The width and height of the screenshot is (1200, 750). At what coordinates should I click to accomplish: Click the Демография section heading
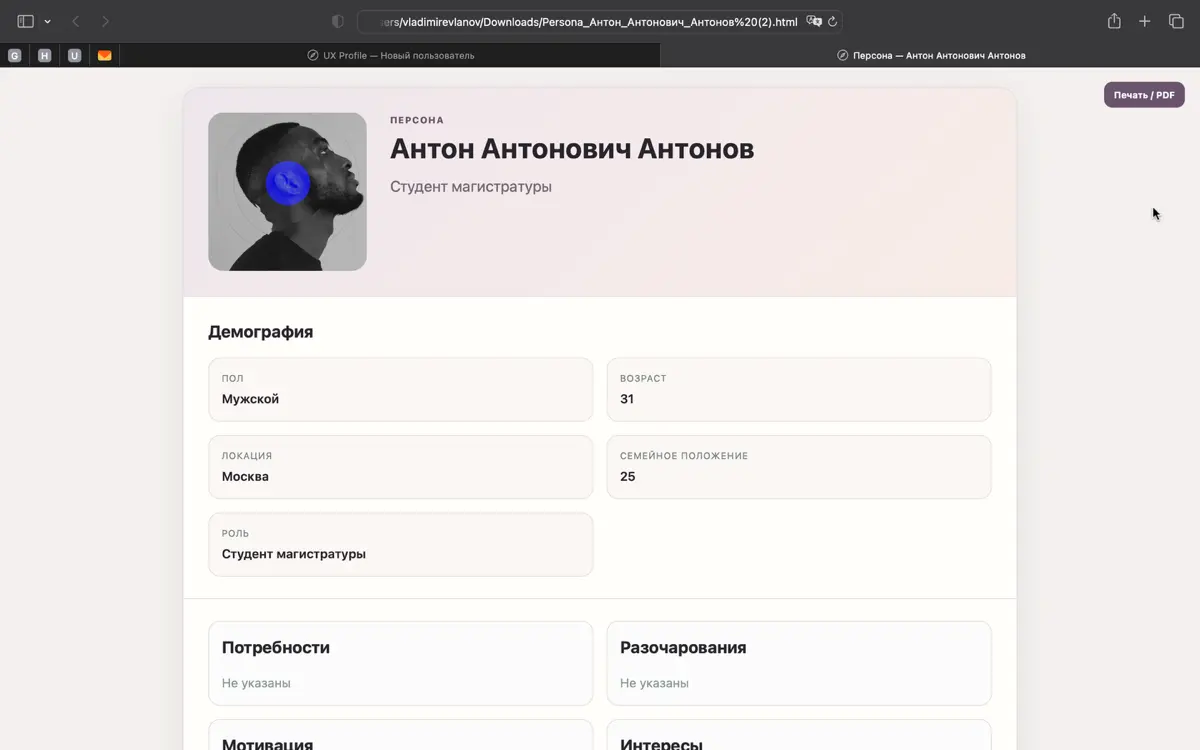260,332
